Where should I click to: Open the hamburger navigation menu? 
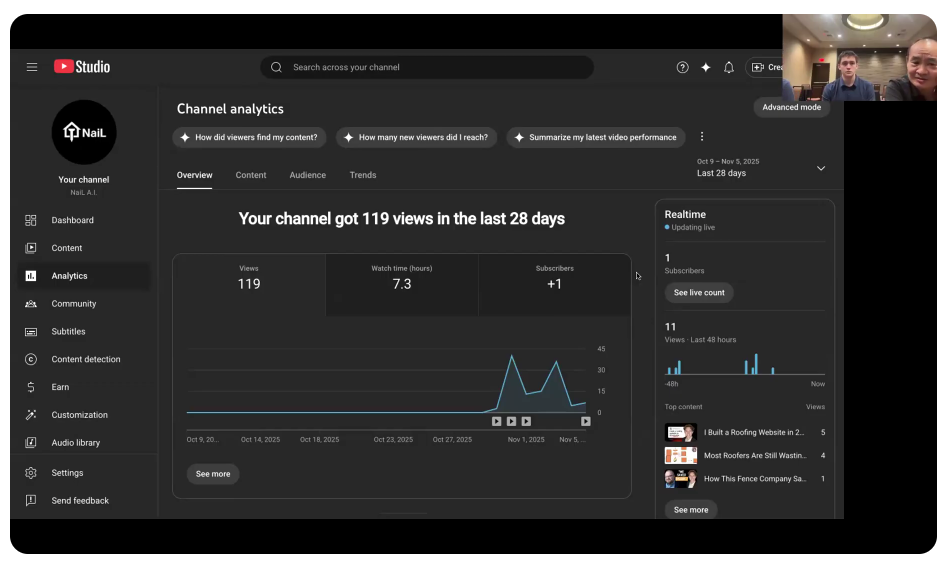pyautogui.click(x=32, y=67)
